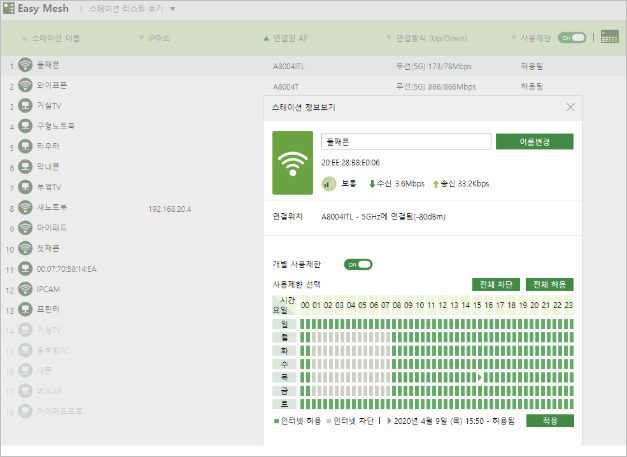Sort by 연결된 AP column
Viewport: 627px width, 457px height.
pos(291,37)
